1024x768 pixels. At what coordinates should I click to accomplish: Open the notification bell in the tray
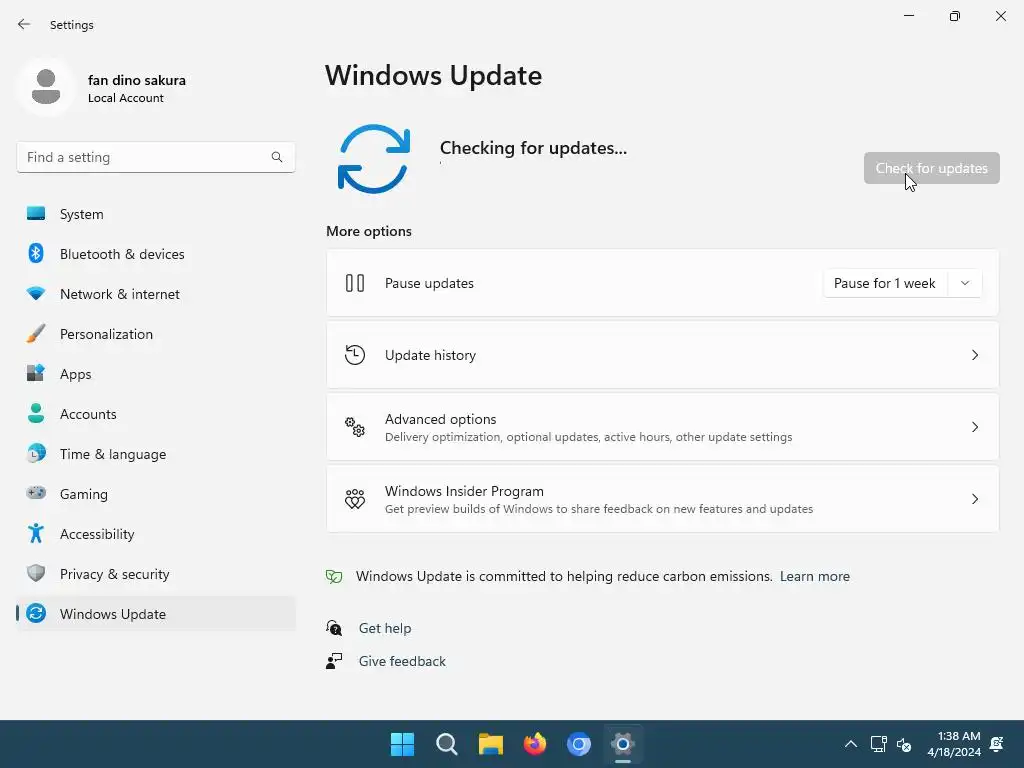pyautogui.click(x=997, y=744)
